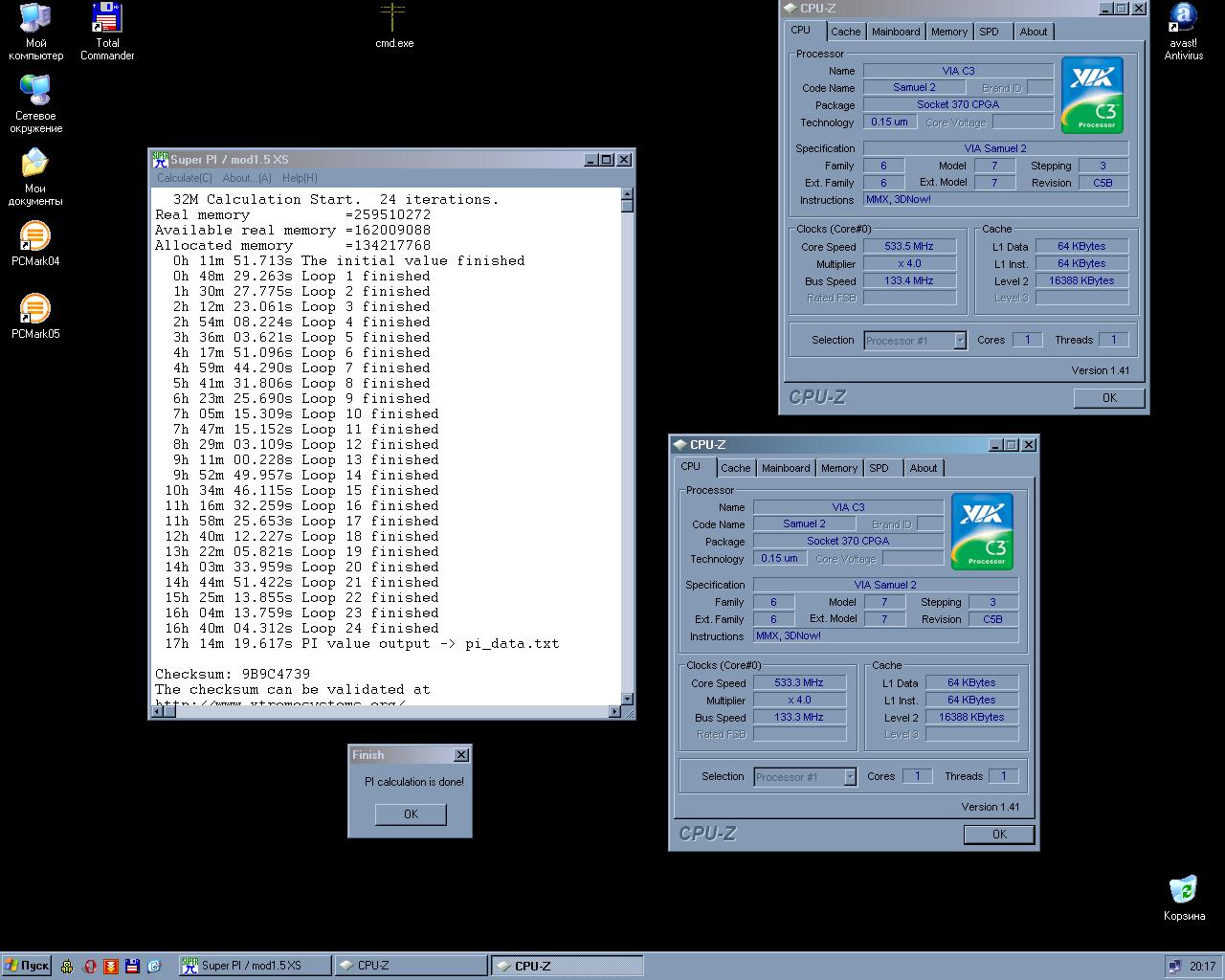Switch to Mainboard tab in lower CPU-Z
Viewport: 1225px width, 980px height.
point(786,468)
